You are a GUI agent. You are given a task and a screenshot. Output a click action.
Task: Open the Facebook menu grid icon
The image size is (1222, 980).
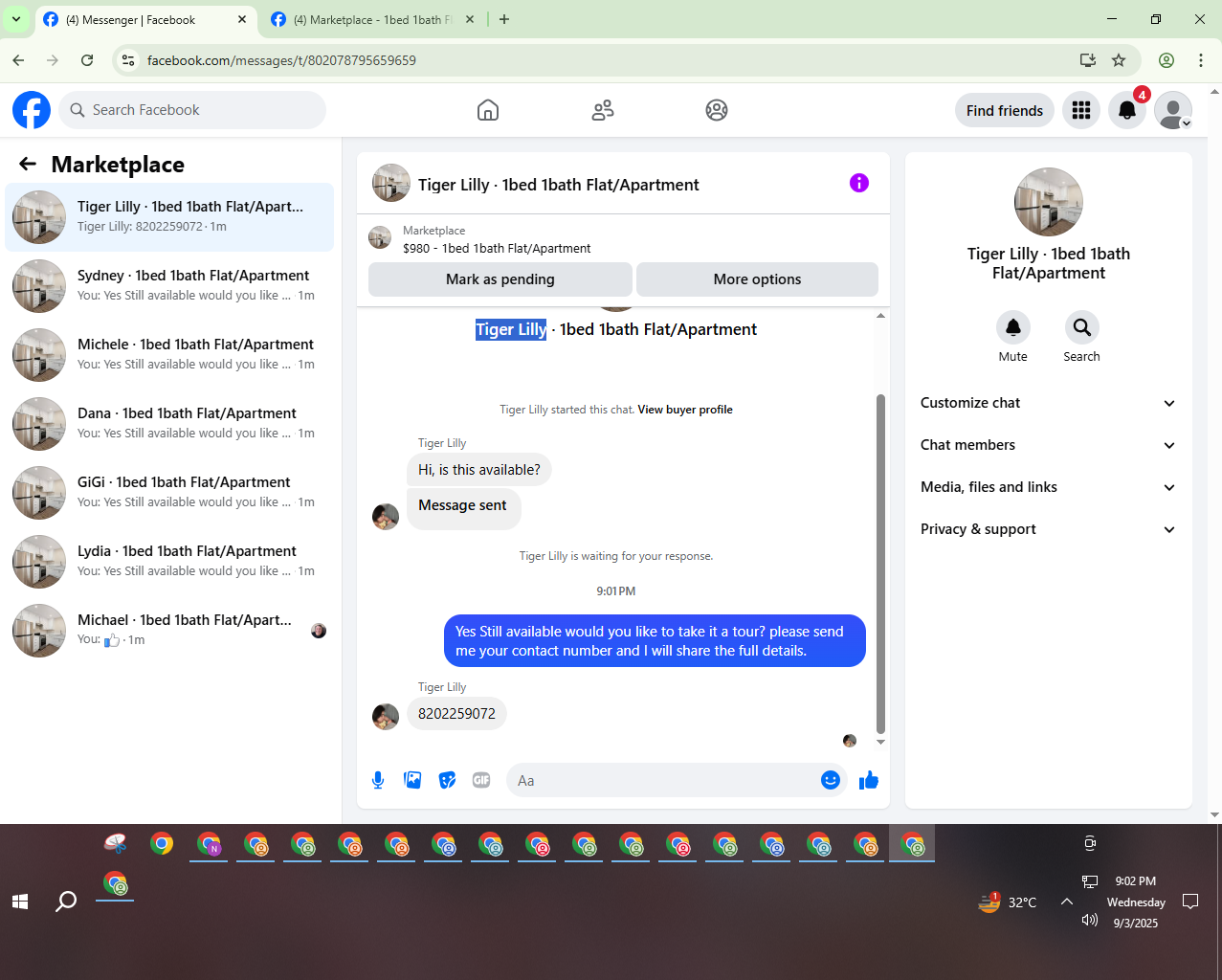(x=1081, y=110)
